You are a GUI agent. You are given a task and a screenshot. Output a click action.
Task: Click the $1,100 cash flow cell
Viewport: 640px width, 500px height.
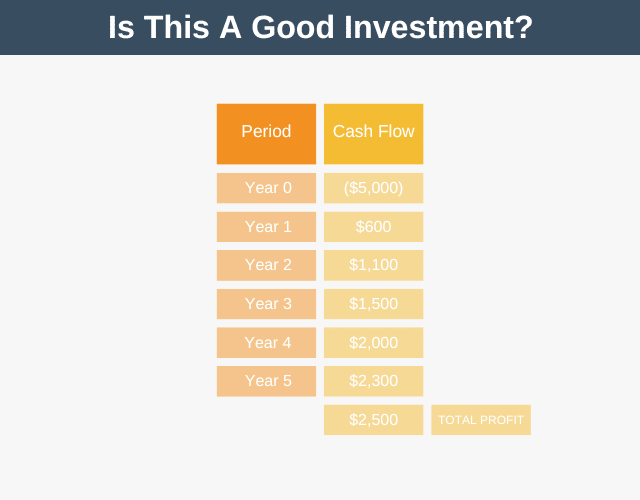(373, 265)
